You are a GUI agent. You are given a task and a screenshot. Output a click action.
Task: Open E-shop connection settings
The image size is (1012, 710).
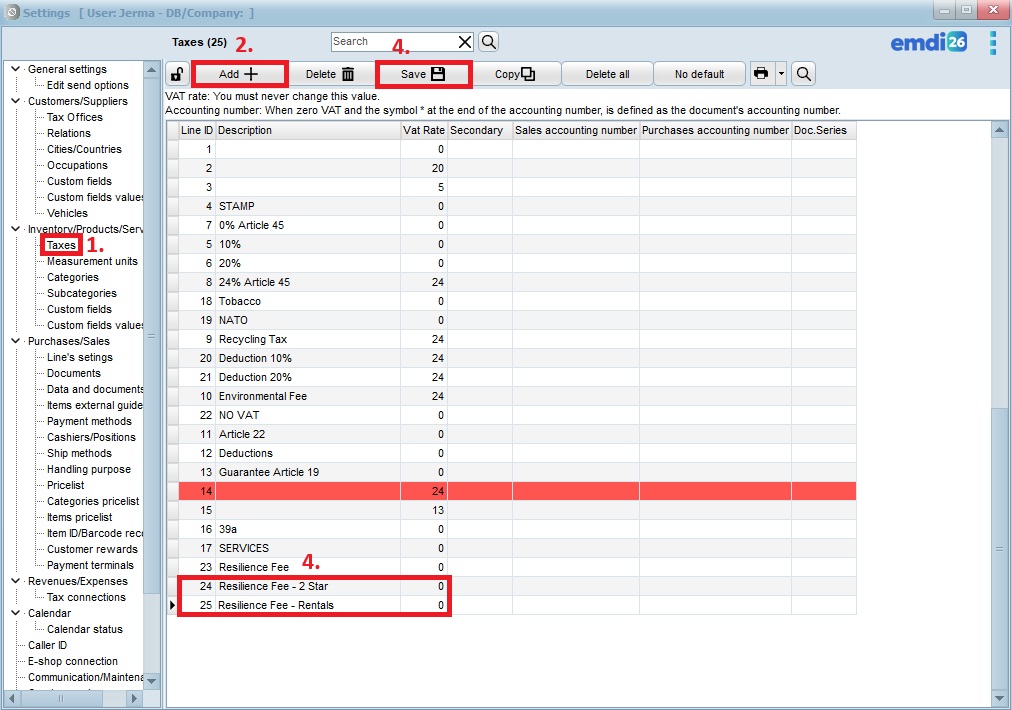pyautogui.click(x=73, y=661)
